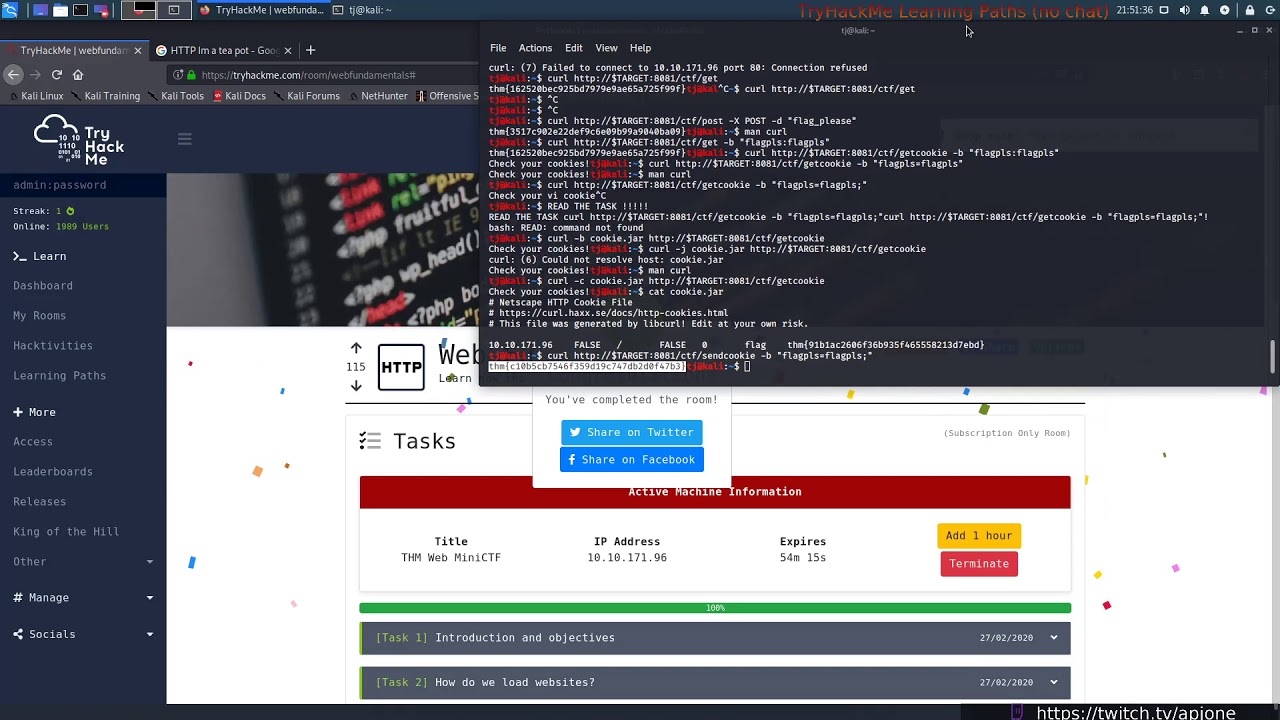The image size is (1280, 720).
Task: Open the Kali Training bookmark
Action: click(x=105, y=96)
